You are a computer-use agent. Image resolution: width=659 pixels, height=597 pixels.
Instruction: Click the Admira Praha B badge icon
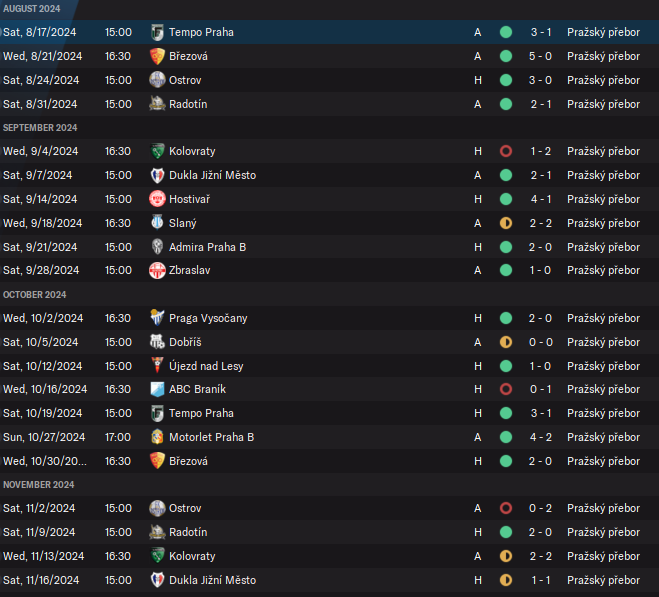coord(157,247)
